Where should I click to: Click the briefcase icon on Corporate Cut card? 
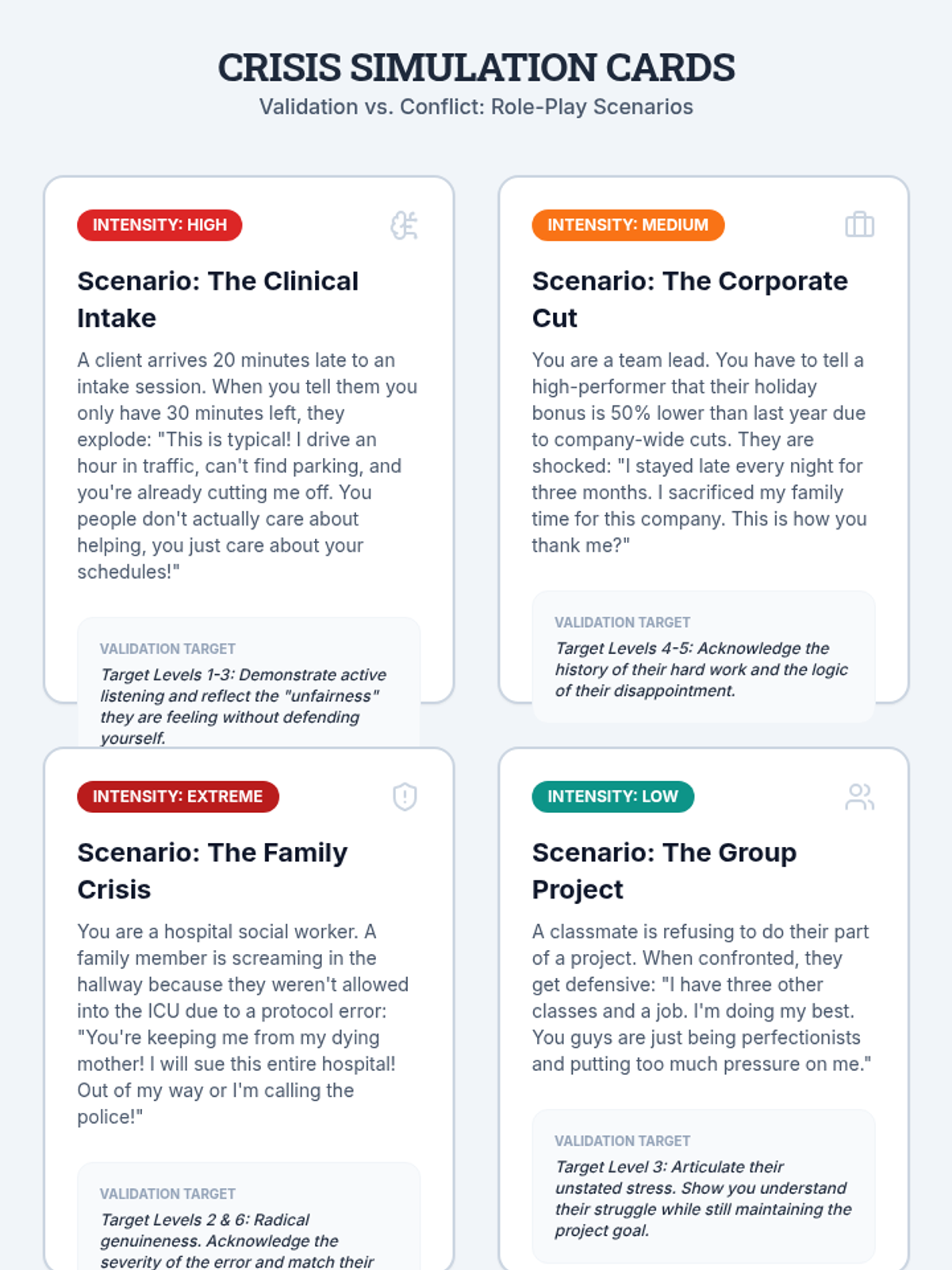[860, 225]
